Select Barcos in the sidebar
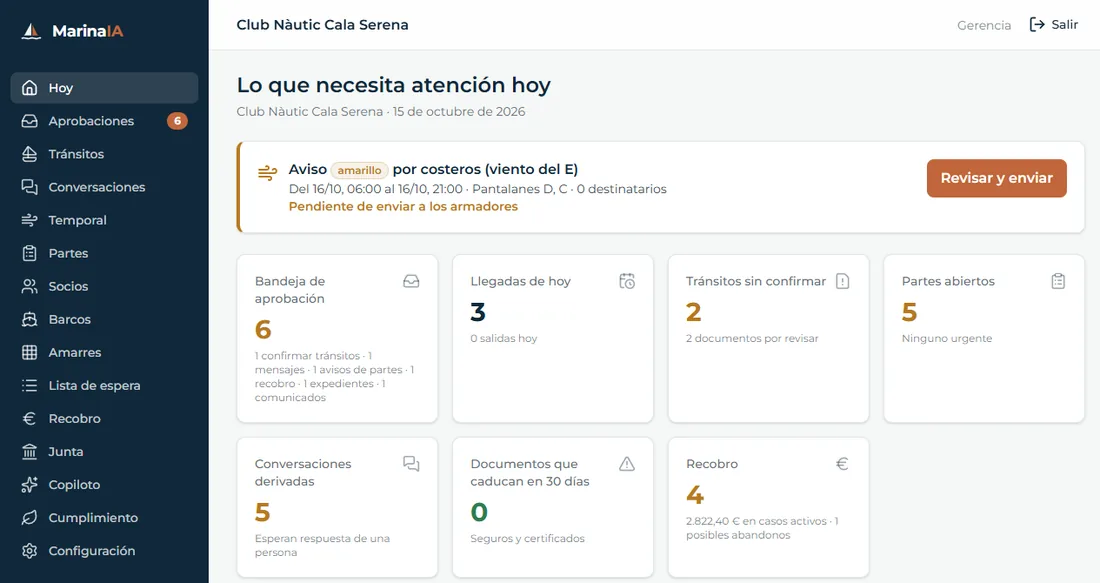This screenshot has width=1100, height=583. point(105,319)
